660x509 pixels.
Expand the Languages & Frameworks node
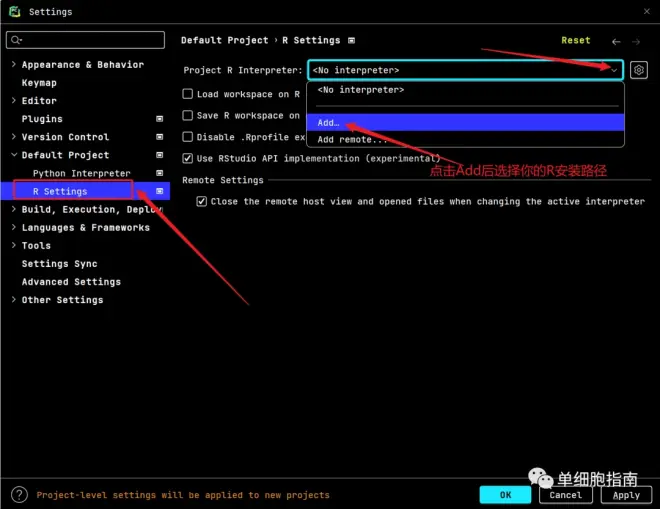pos(13,228)
